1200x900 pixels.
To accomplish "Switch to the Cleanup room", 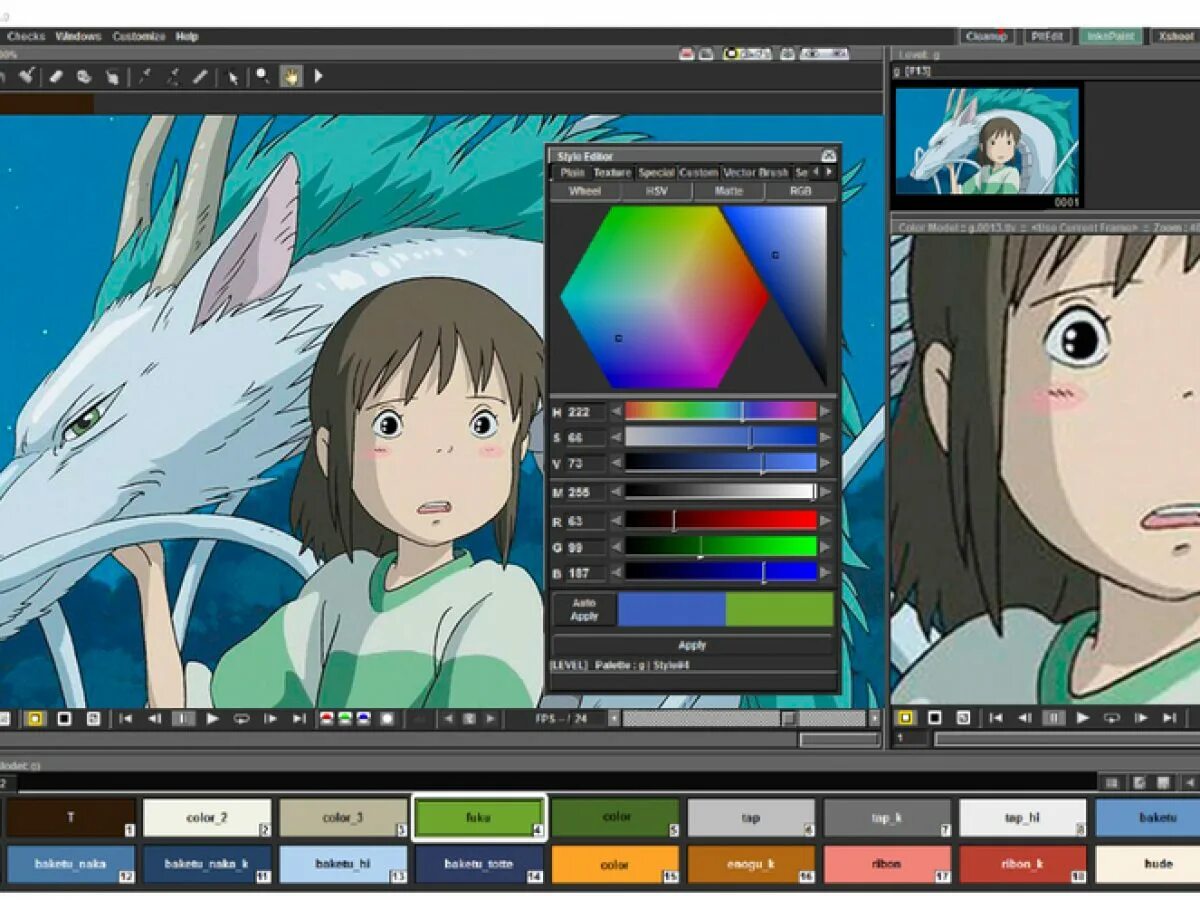I will [986, 36].
